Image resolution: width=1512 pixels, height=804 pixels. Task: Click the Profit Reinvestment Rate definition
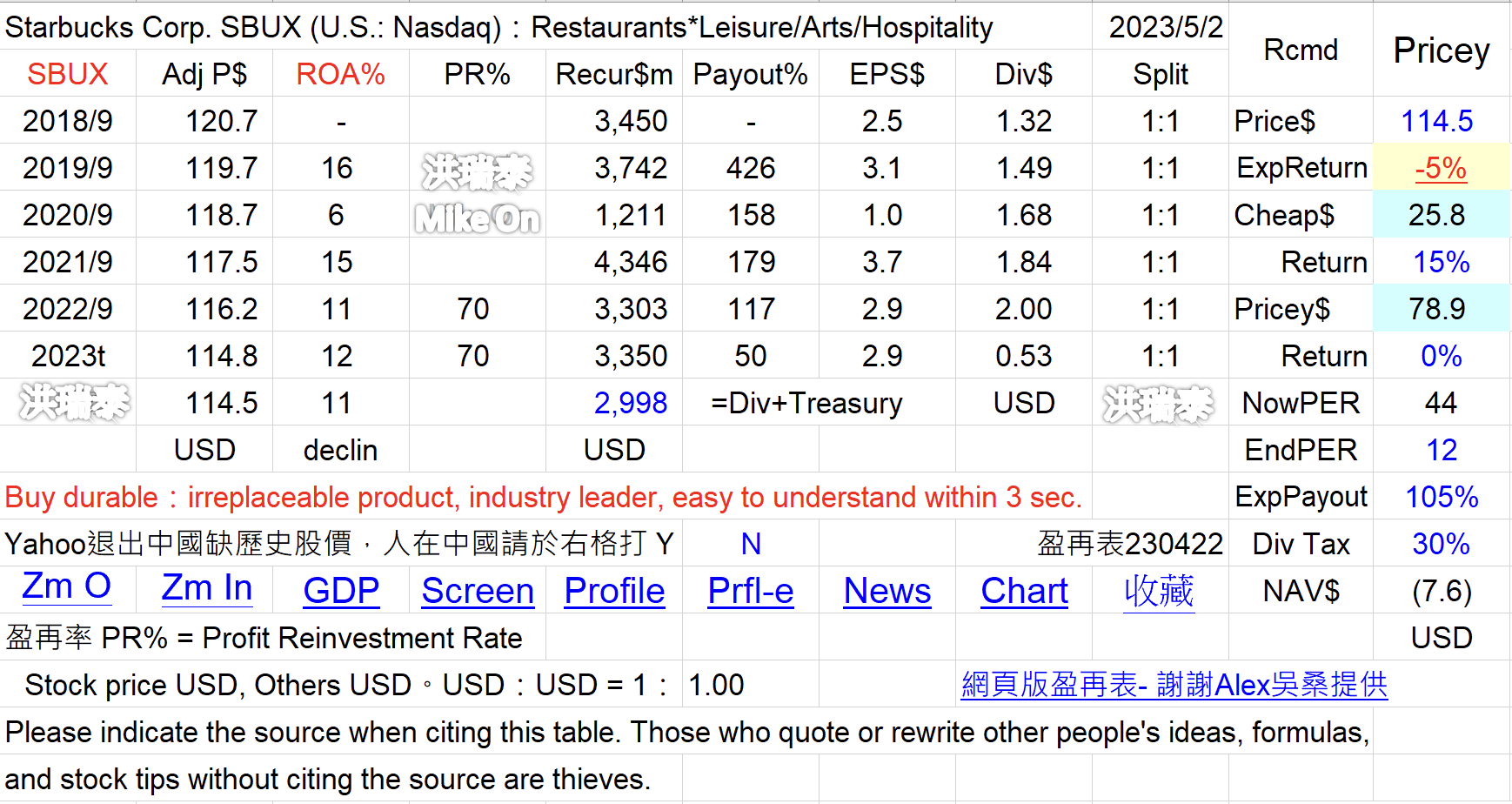(x=264, y=638)
